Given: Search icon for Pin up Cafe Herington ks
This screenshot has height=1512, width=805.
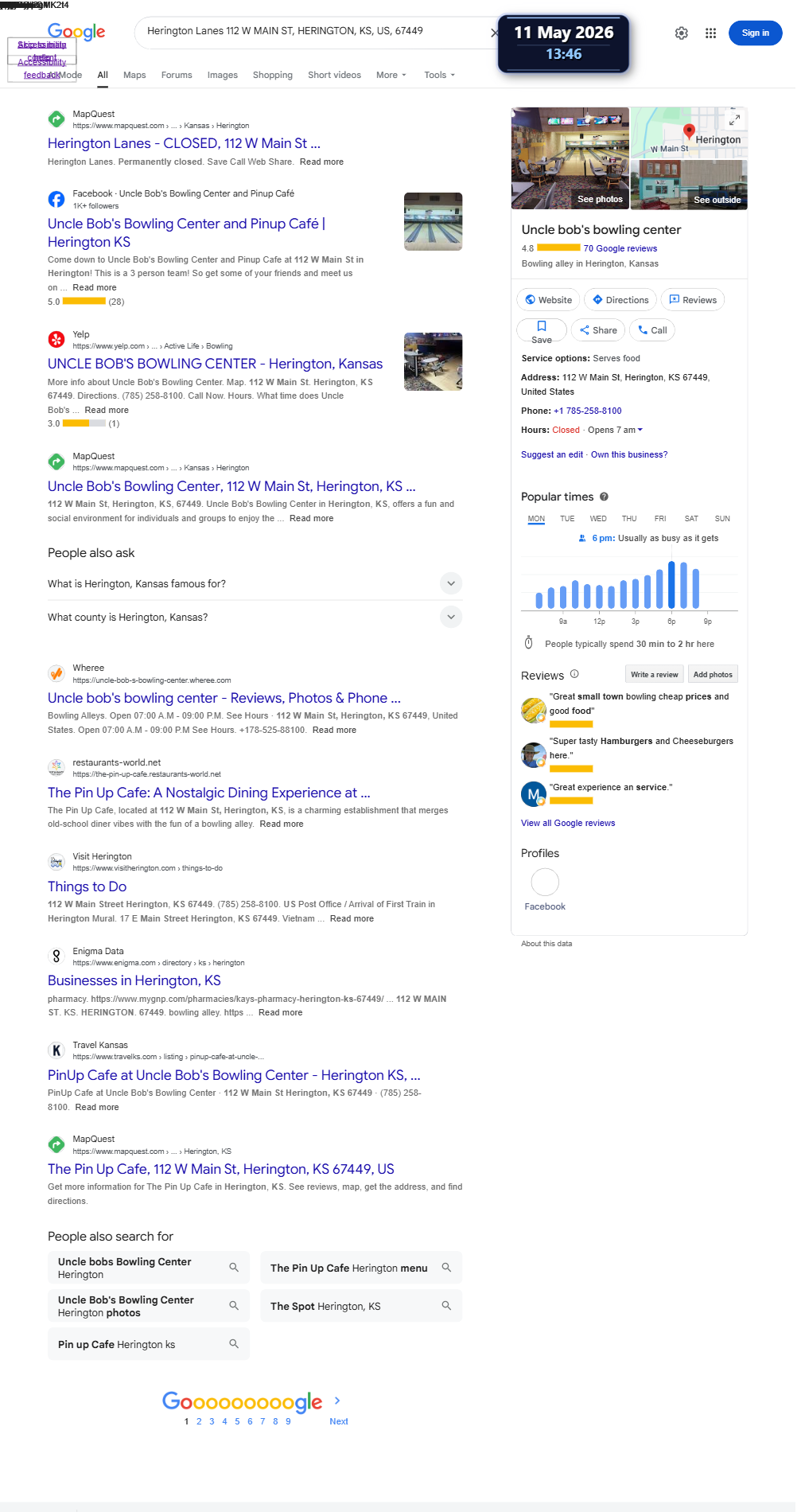Looking at the screenshot, I should pyautogui.click(x=234, y=1343).
